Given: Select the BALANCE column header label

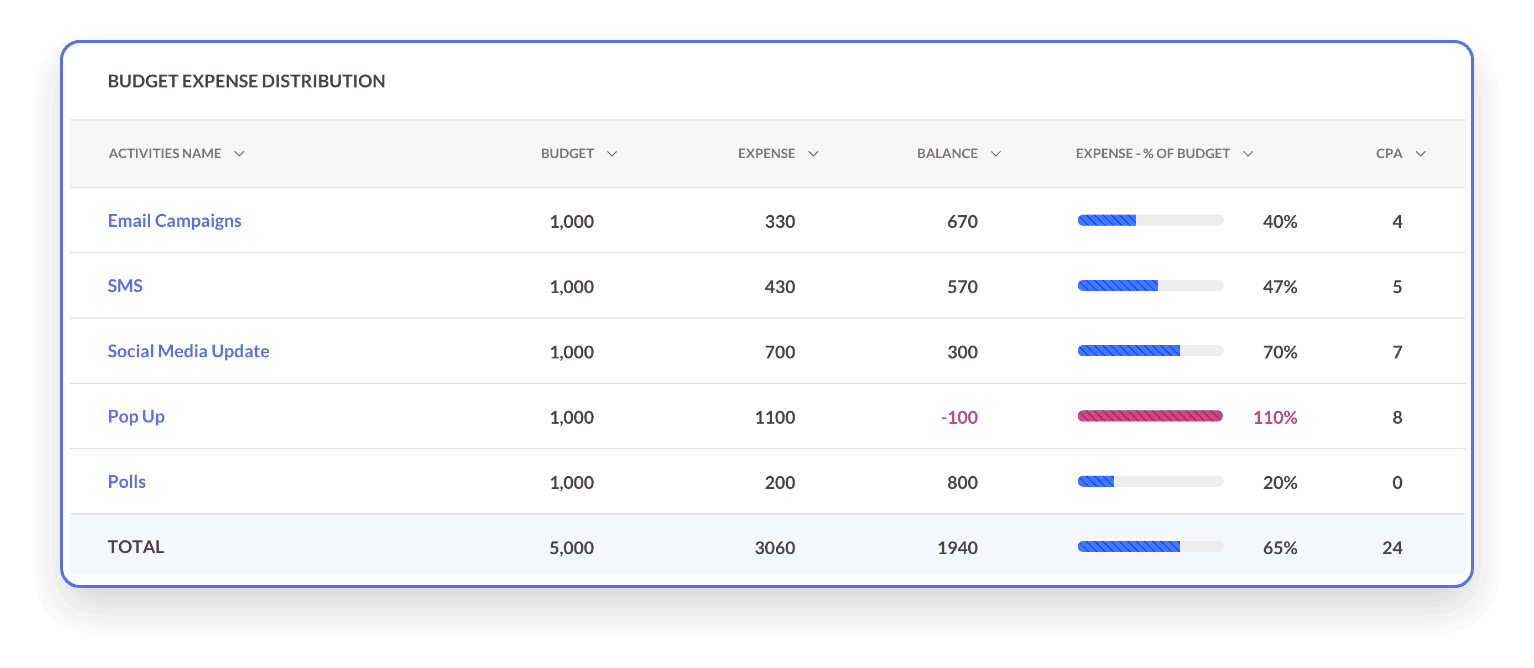Looking at the screenshot, I should point(948,154).
